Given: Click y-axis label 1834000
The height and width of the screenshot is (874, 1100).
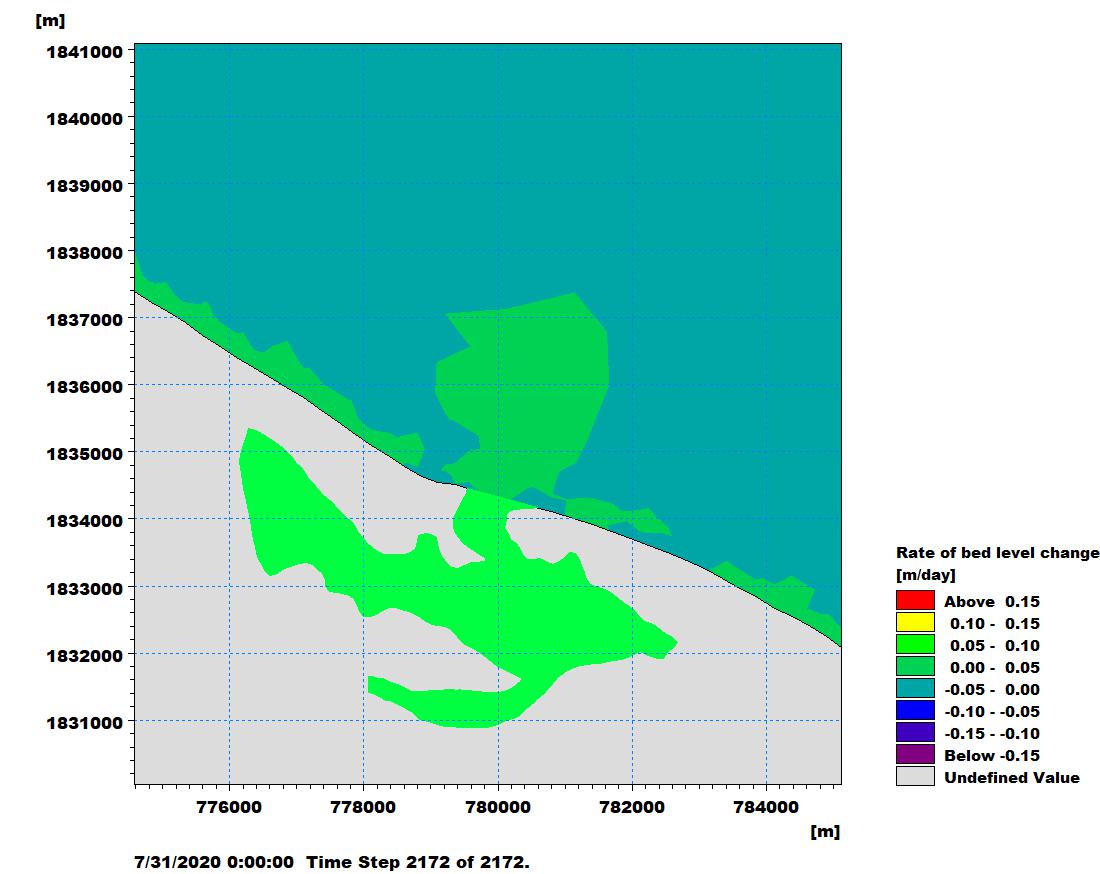Looking at the screenshot, I should [84, 520].
